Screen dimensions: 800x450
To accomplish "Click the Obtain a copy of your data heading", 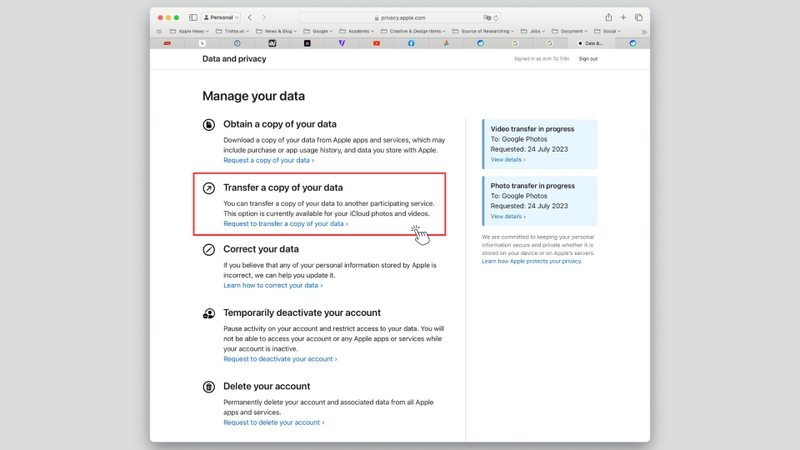I will (x=280, y=124).
